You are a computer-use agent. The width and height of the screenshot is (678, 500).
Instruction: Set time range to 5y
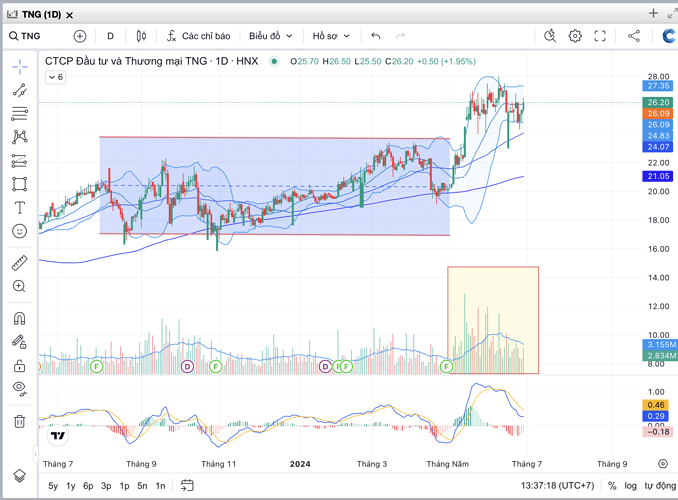click(x=53, y=486)
